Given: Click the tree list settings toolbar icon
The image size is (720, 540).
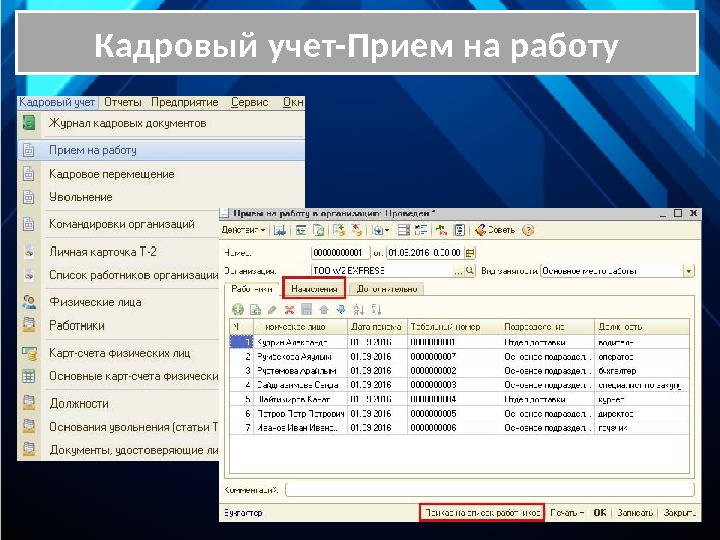Looking at the screenshot, I should click(x=421, y=230).
